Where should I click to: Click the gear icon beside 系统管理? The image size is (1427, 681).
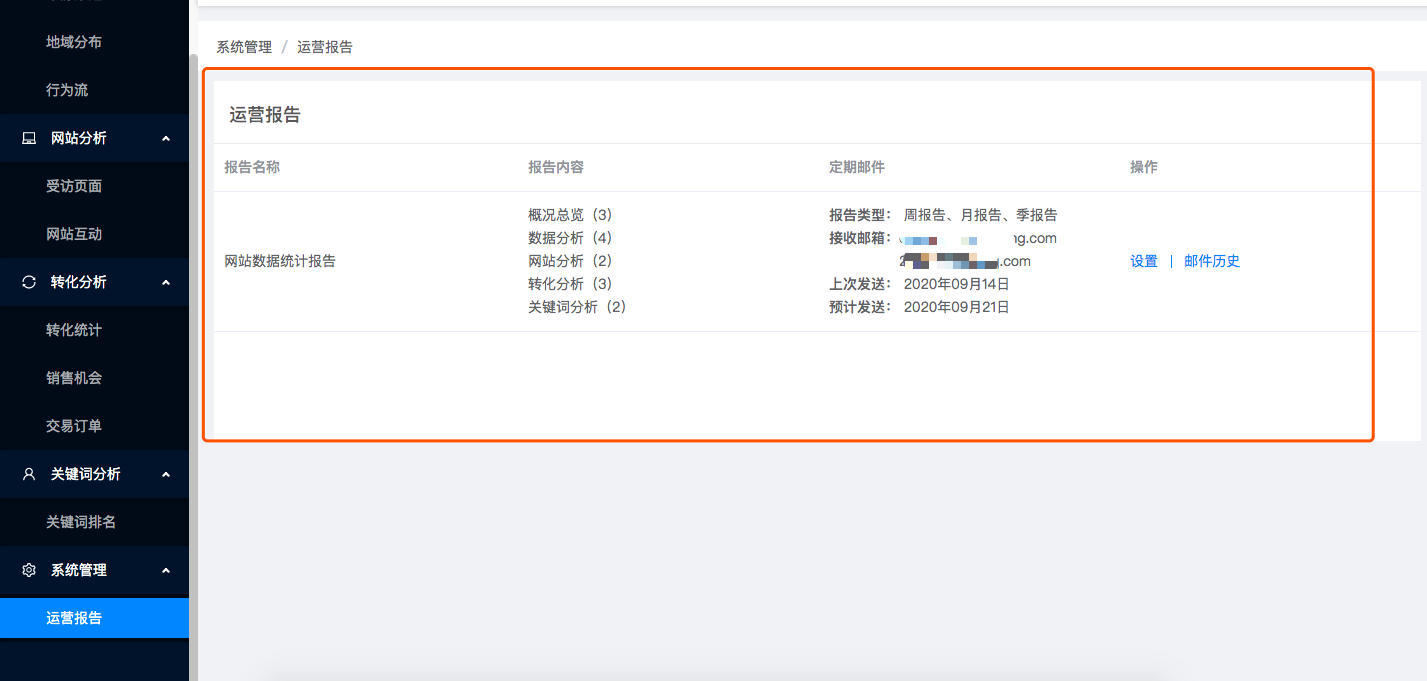click(29, 570)
